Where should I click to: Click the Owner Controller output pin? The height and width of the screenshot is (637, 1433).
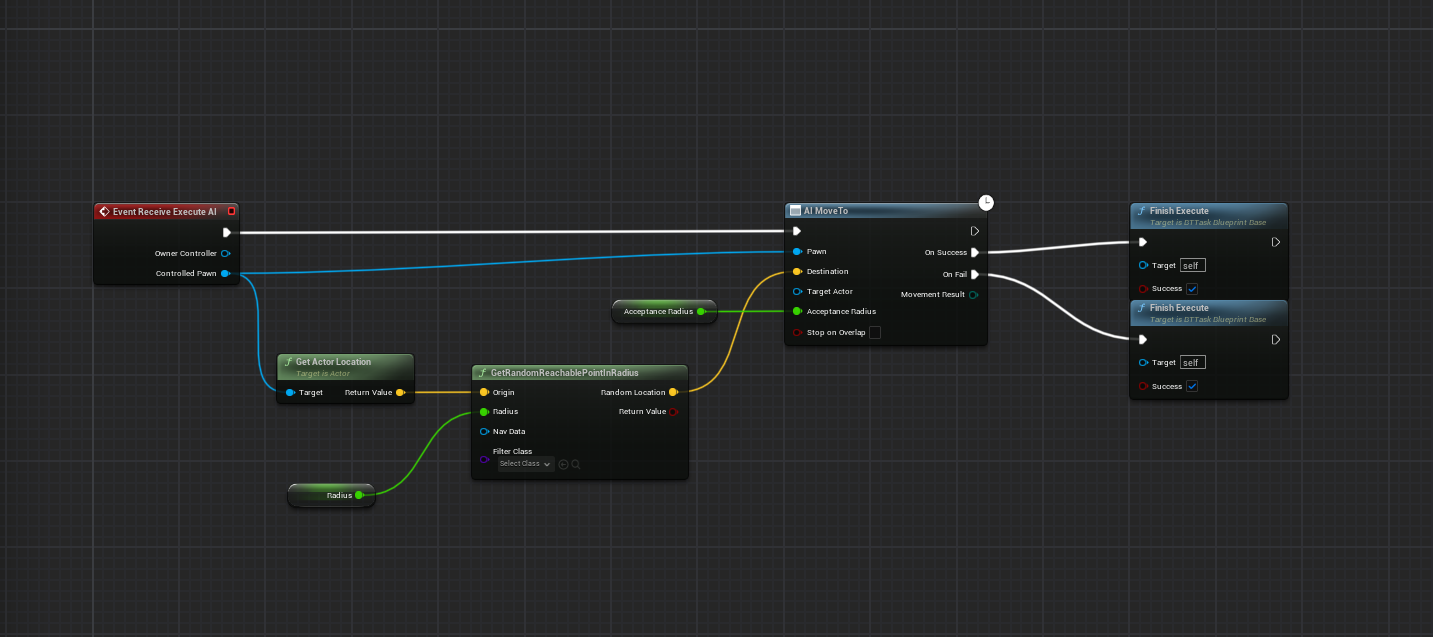tap(225, 253)
